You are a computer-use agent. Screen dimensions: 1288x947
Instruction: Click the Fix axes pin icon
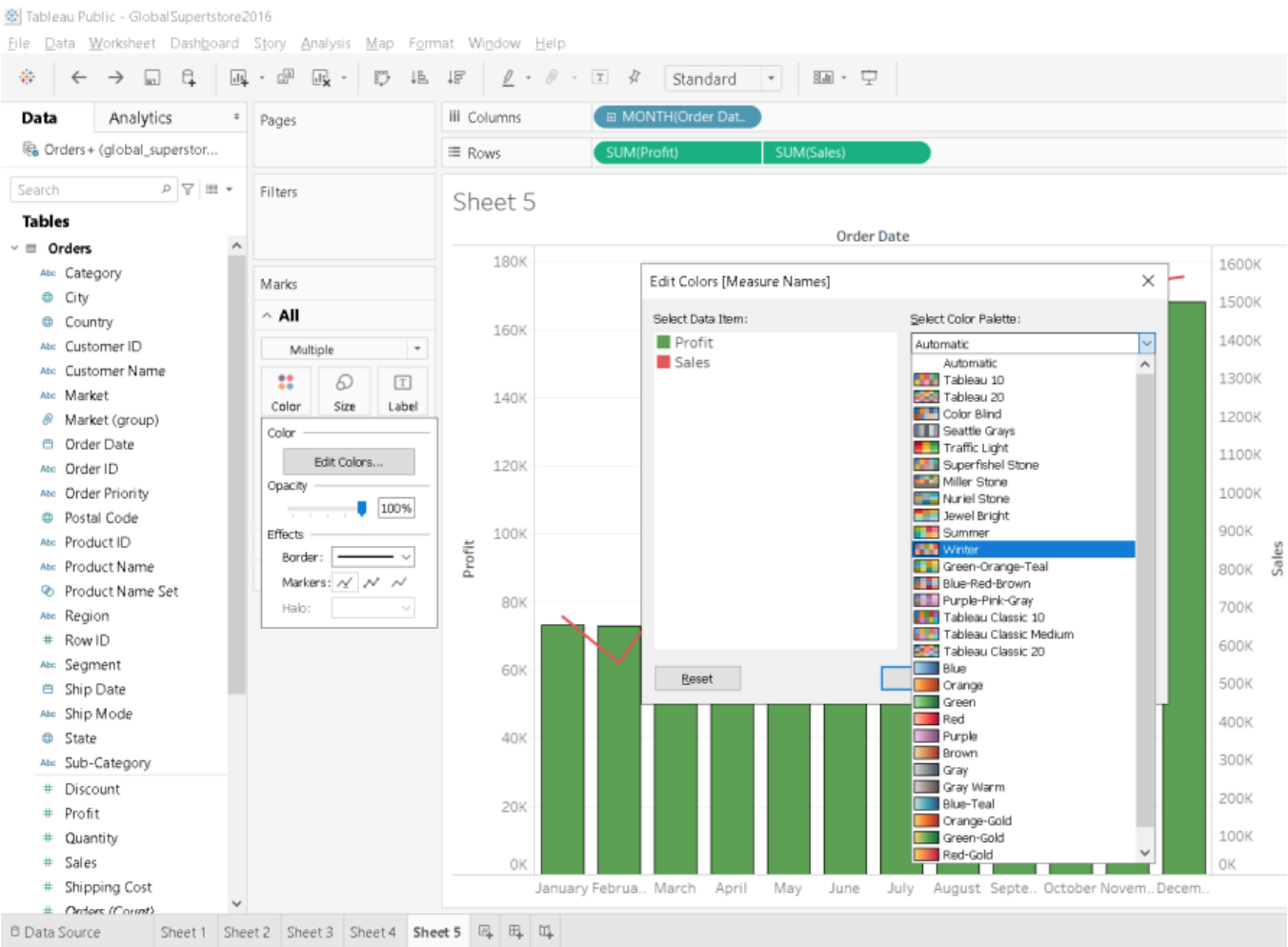(x=634, y=77)
